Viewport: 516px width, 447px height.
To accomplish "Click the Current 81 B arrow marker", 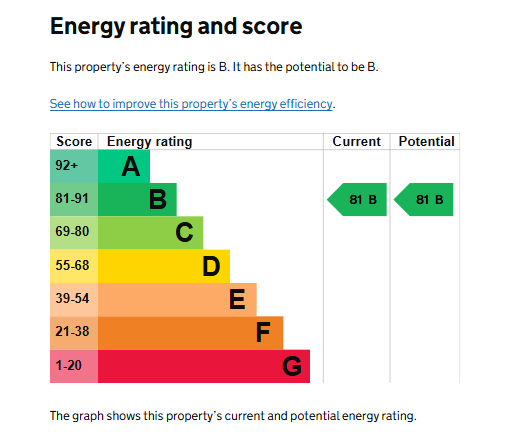I will [x=357, y=199].
